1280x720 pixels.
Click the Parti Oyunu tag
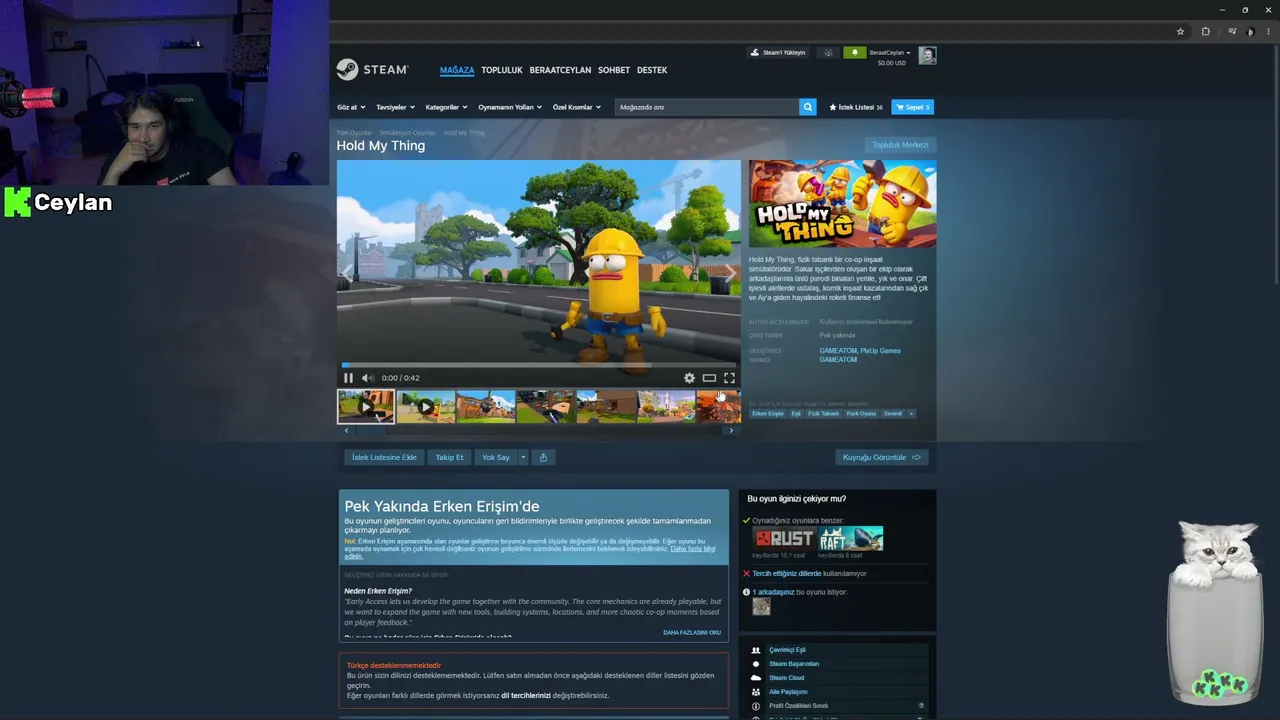pyautogui.click(x=861, y=413)
